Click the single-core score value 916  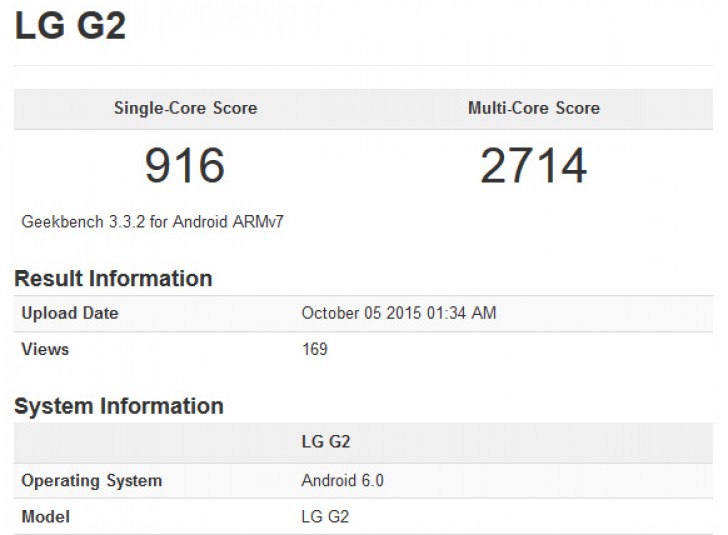[185, 166]
